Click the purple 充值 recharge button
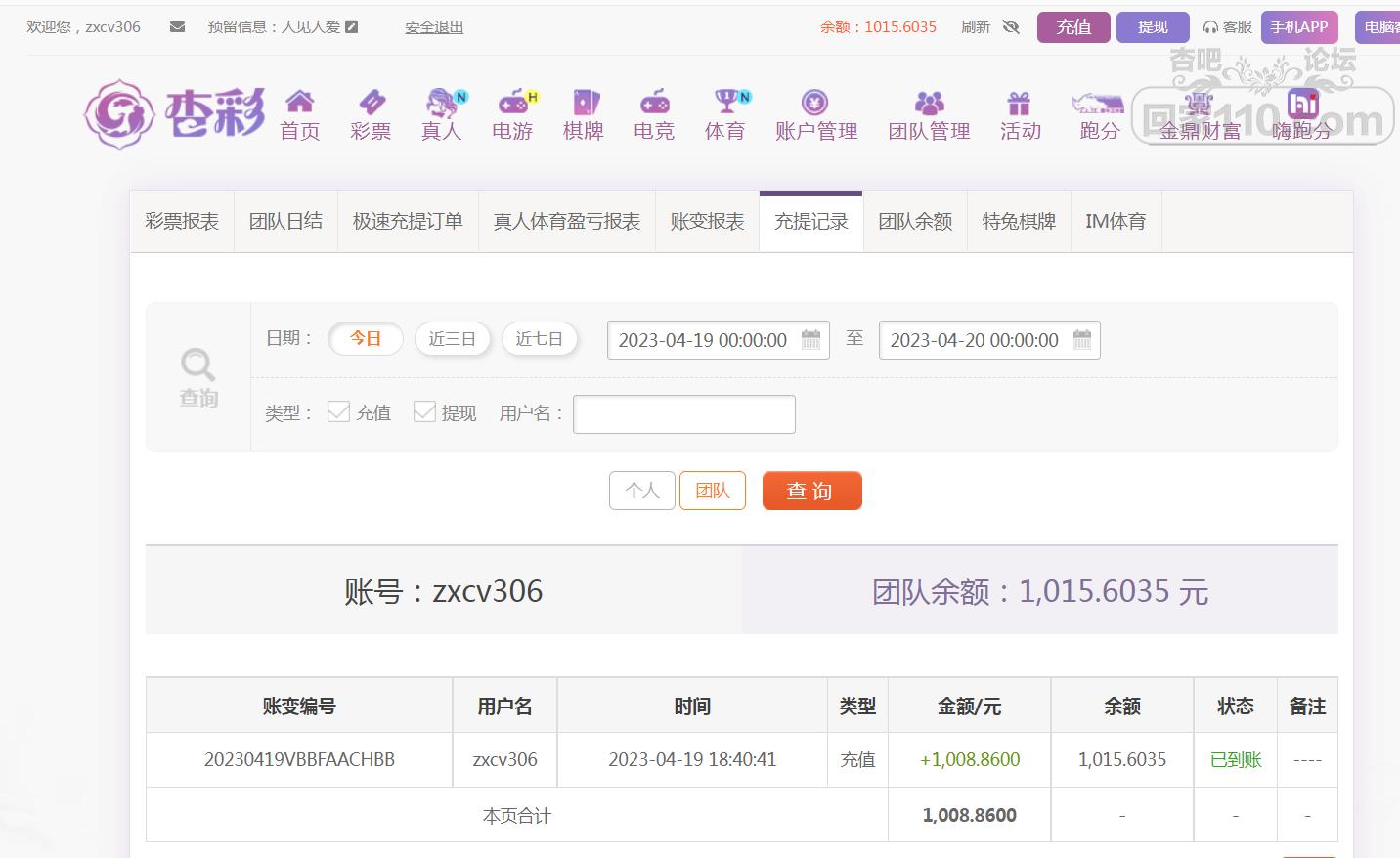Screen dimensions: 1400x858 pos(1073,27)
